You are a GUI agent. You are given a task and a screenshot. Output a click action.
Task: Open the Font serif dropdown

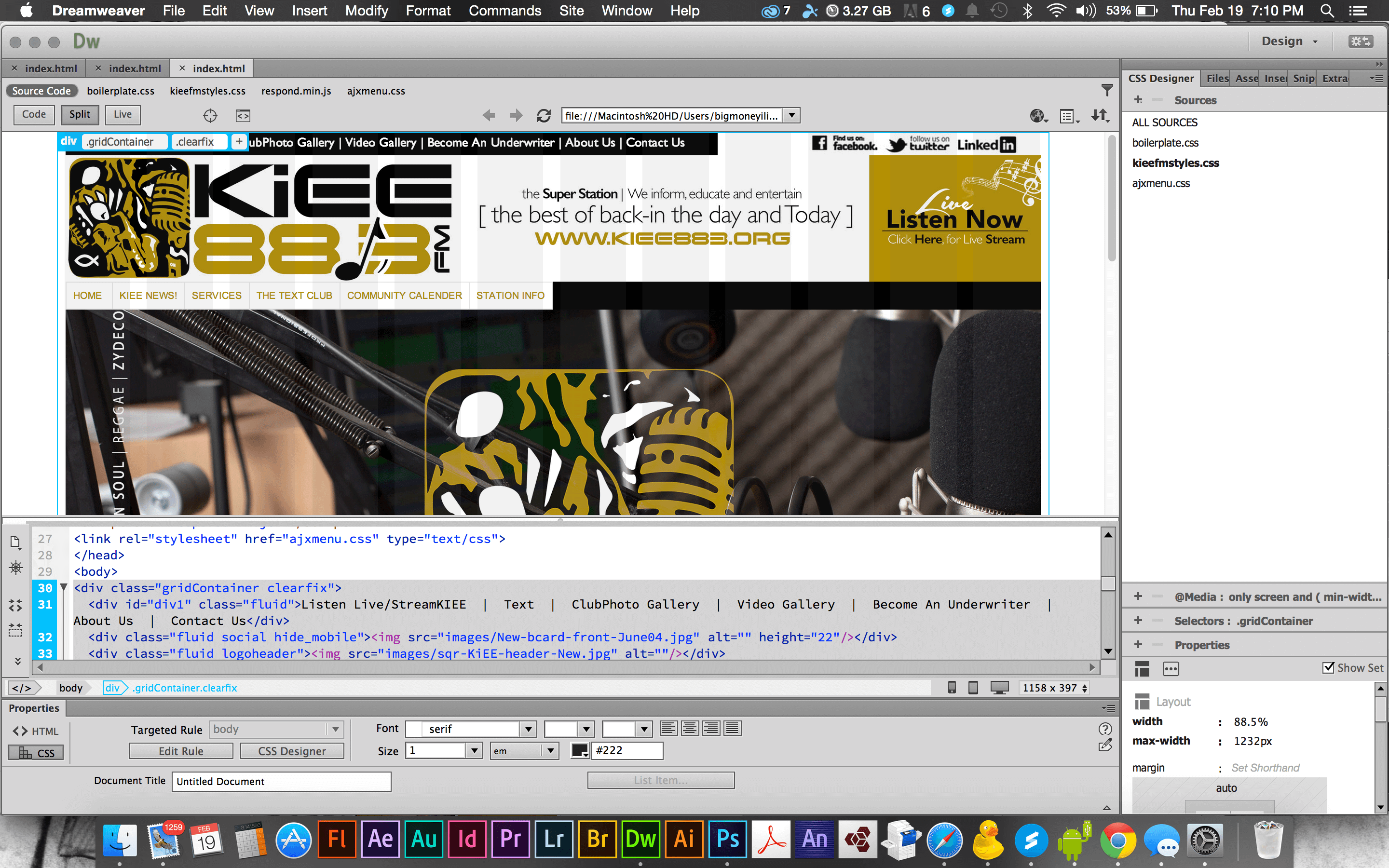pyautogui.click(x=528, y=729)
